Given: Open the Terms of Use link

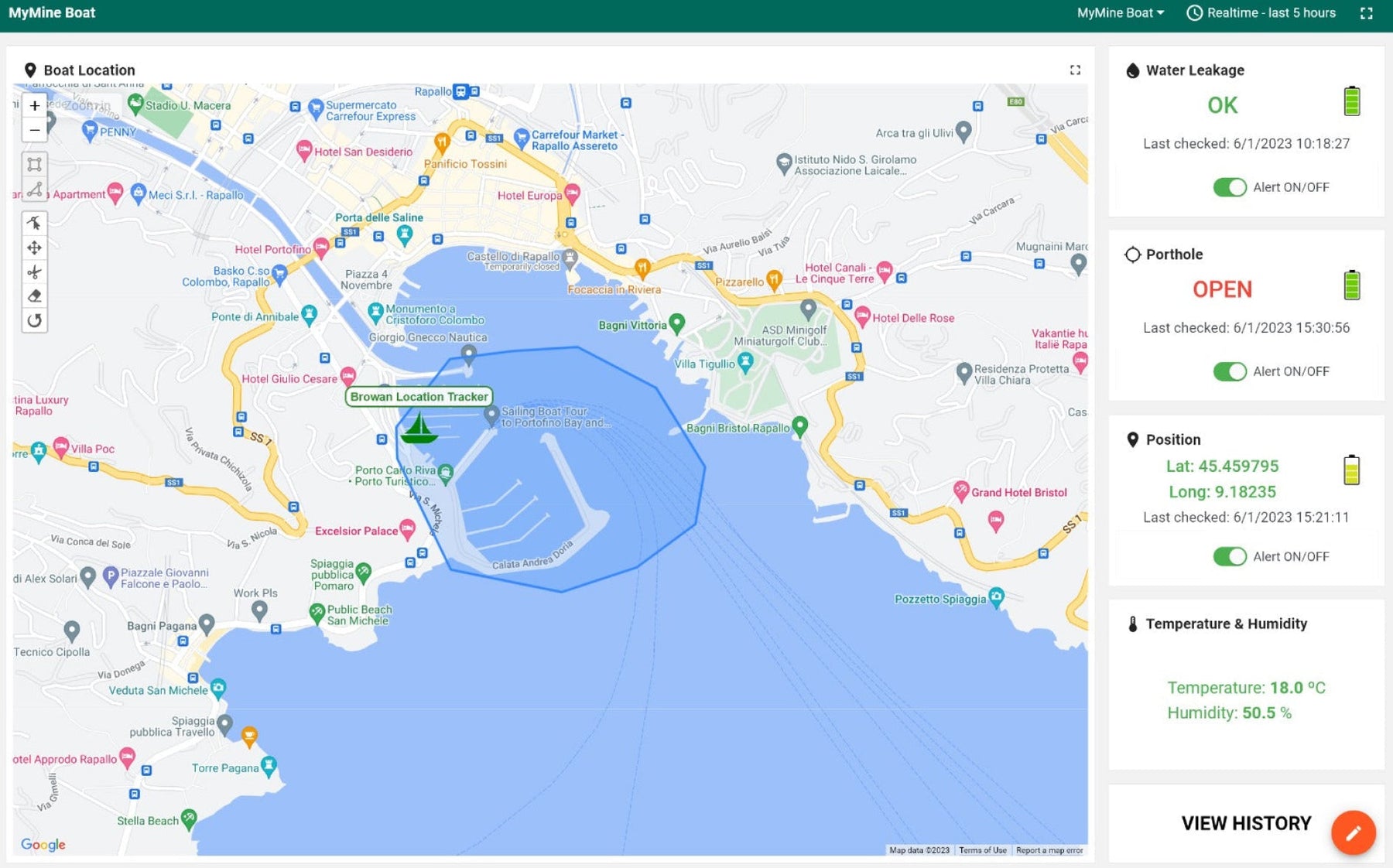Looking at the screenshot, I should pos(983,850).
